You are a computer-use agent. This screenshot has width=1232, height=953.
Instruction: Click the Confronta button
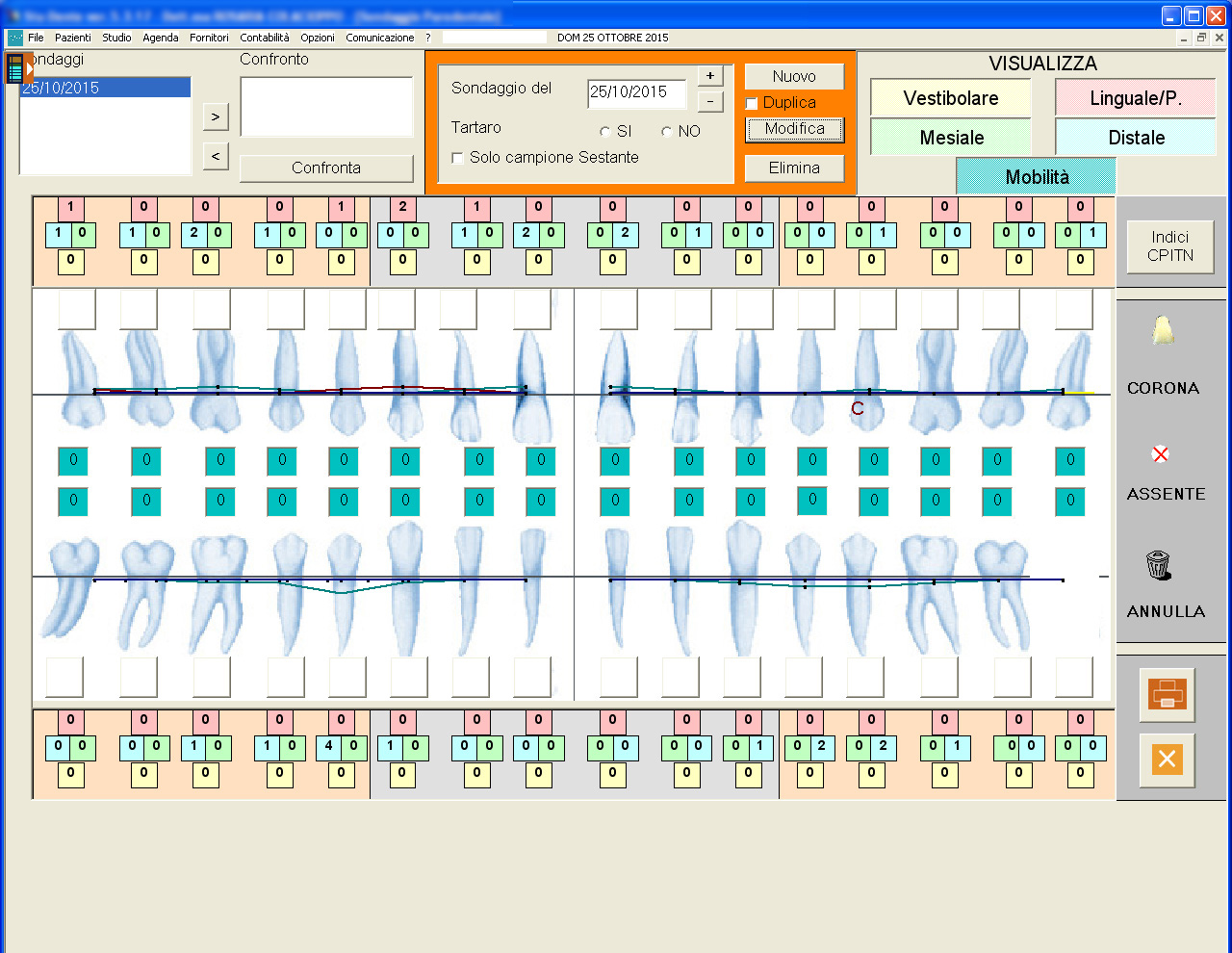[x=326, y=168]
